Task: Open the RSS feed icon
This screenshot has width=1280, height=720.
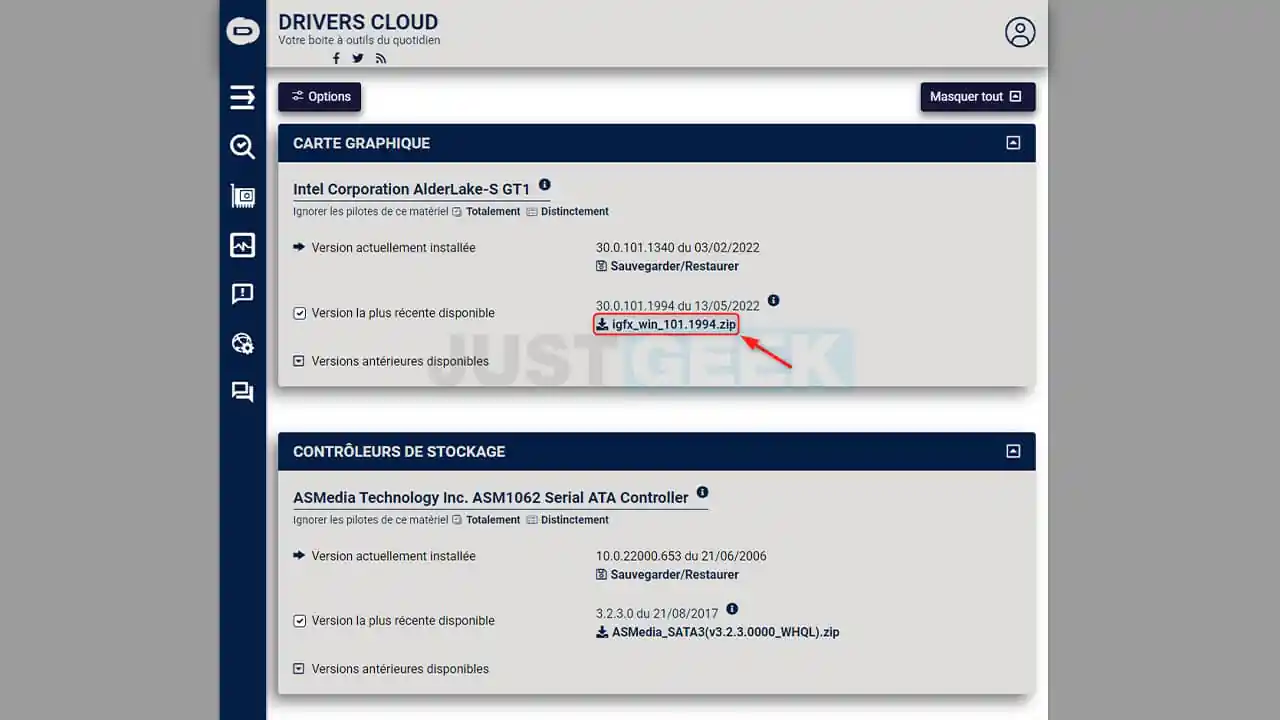Action: click(381, 58)
